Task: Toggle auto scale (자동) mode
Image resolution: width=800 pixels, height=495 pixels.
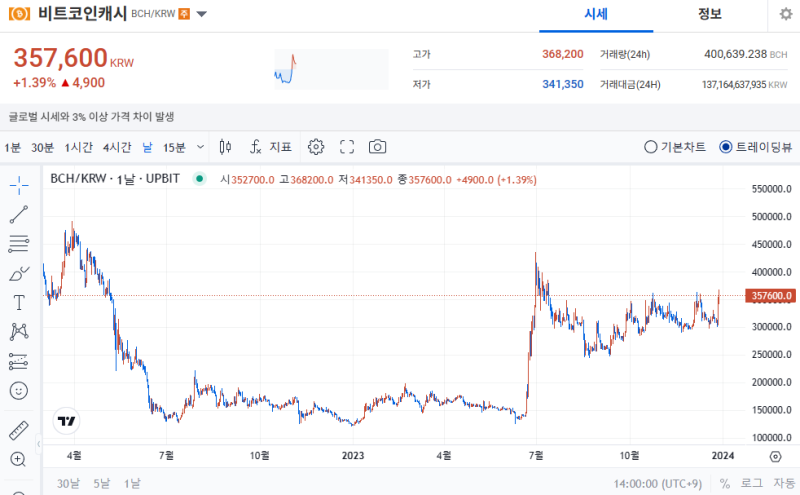Action: tap(784, 483)
